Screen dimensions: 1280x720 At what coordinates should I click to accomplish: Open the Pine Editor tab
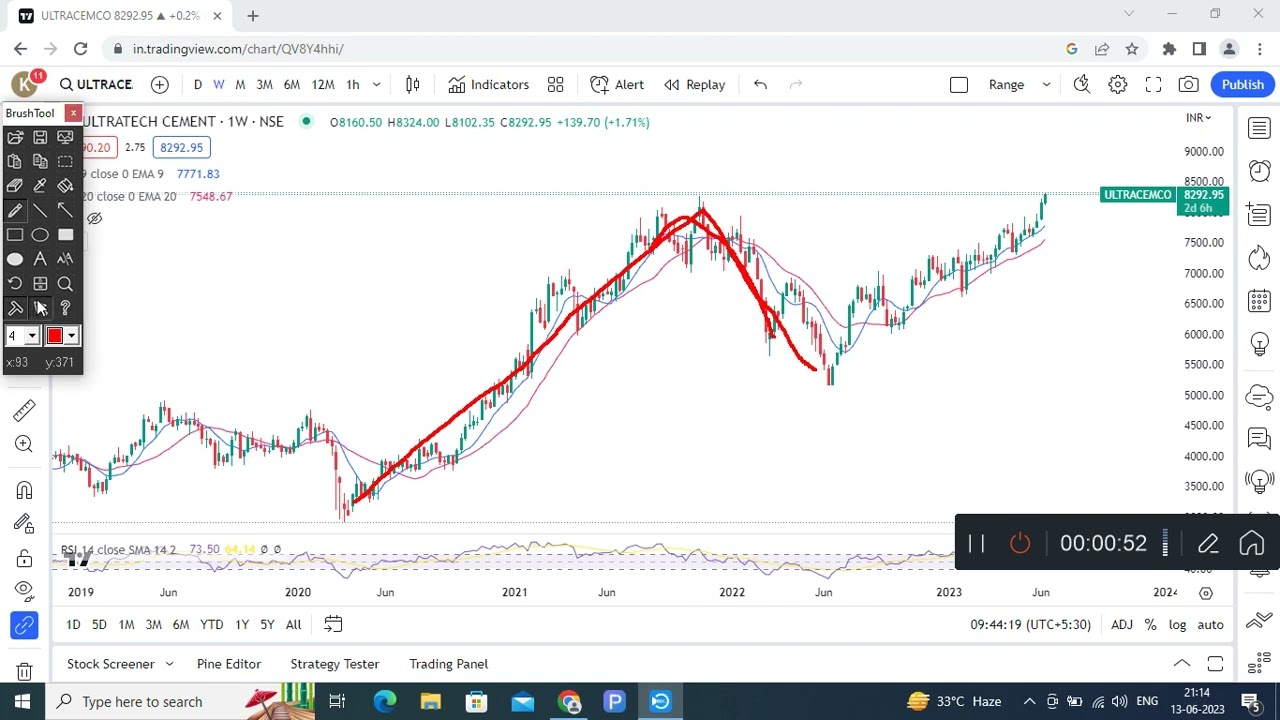pyautogui.click(x=229, y=664)
